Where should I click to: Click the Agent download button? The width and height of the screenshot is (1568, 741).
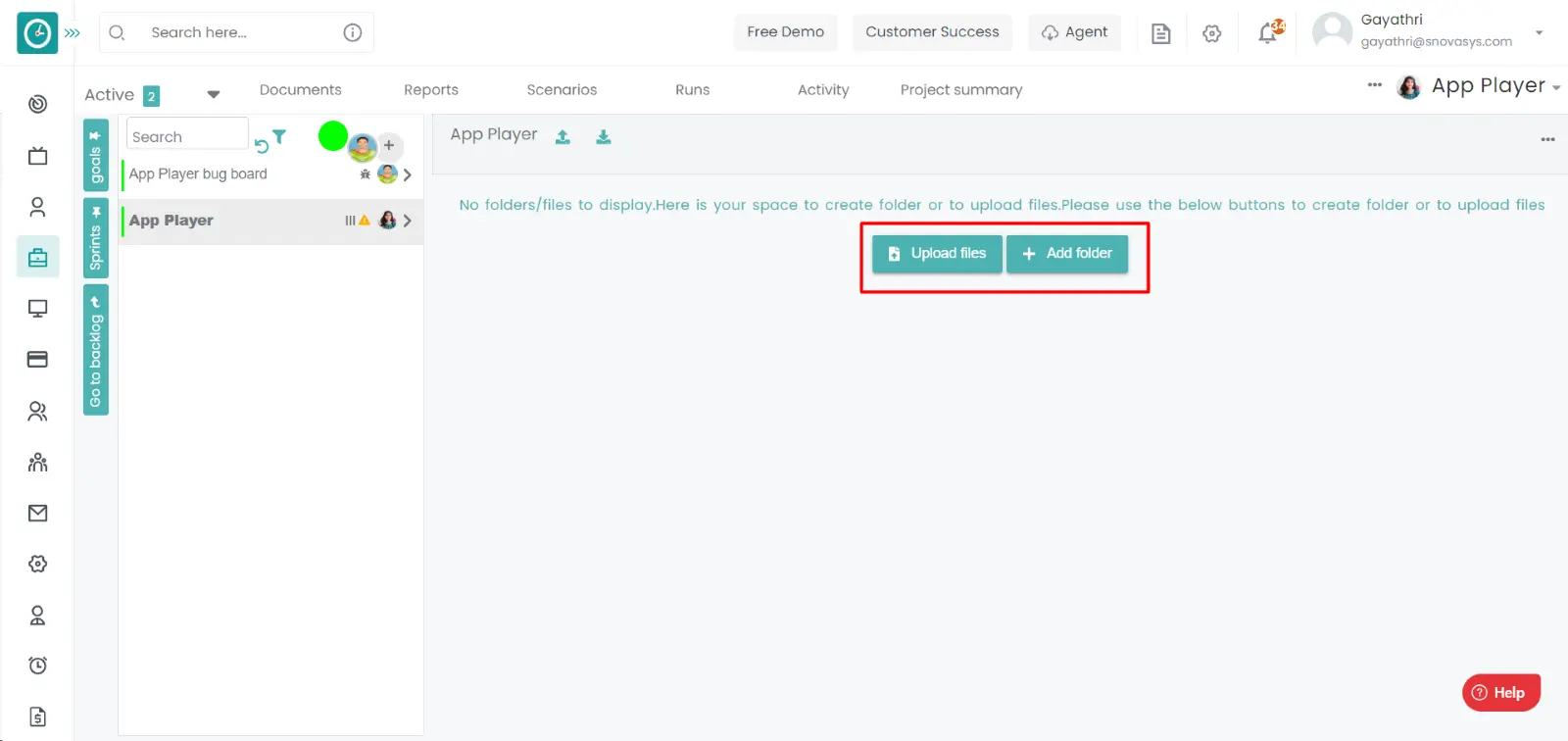tap(1074, 32)
